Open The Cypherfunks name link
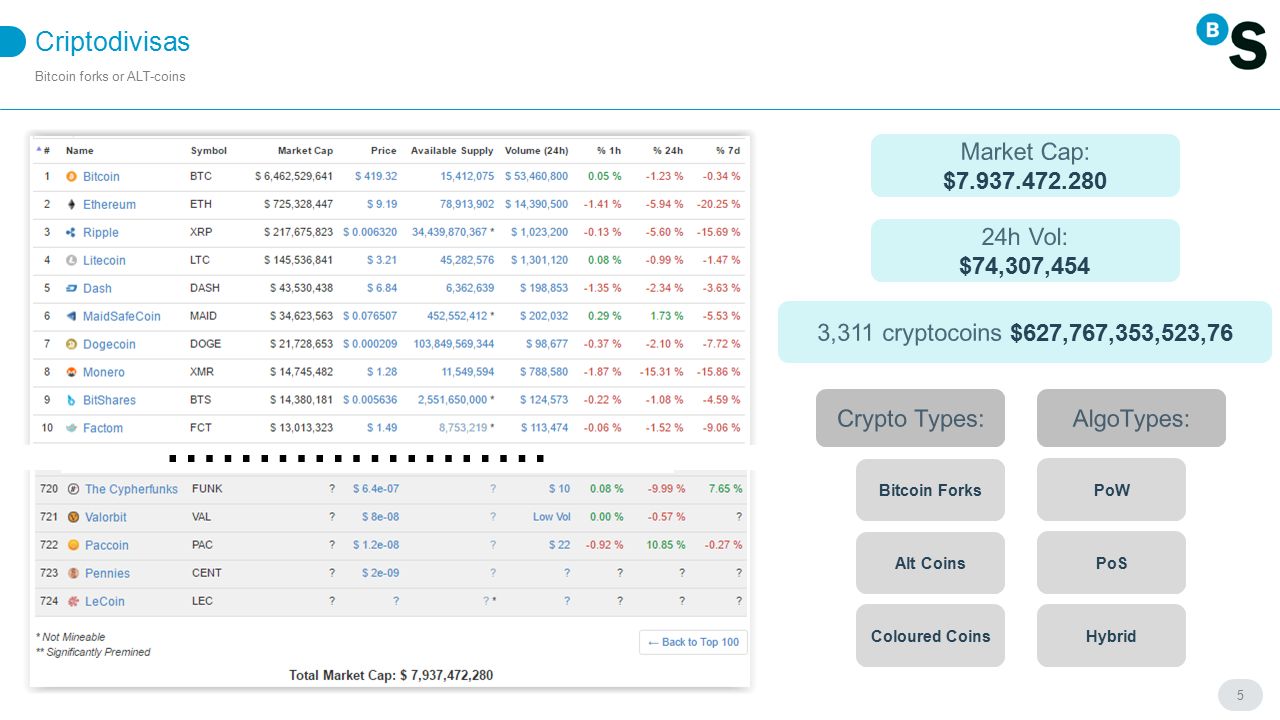 point(131,489)
